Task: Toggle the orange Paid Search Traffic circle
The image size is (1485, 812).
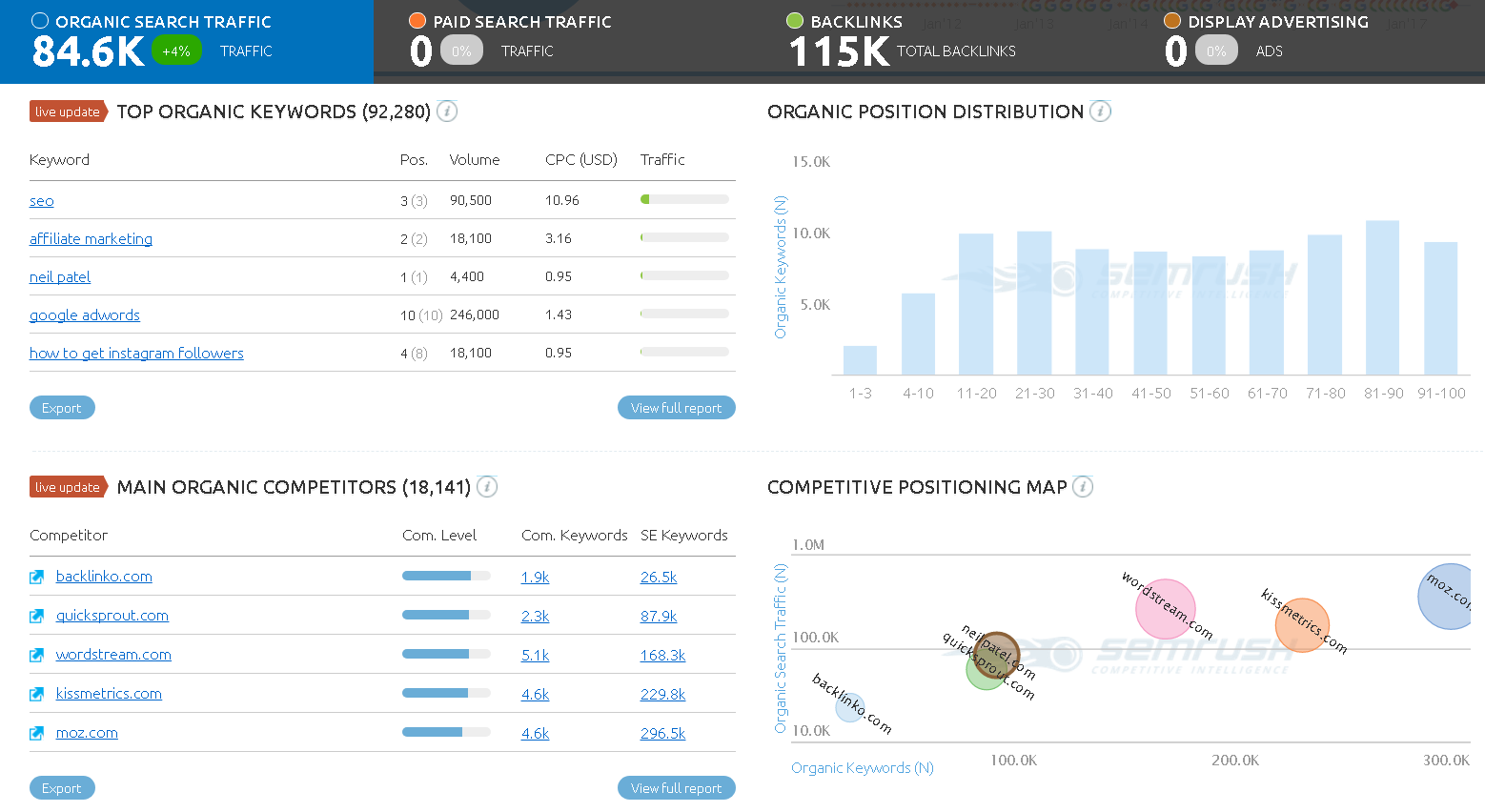Action: tap(417, 21)
